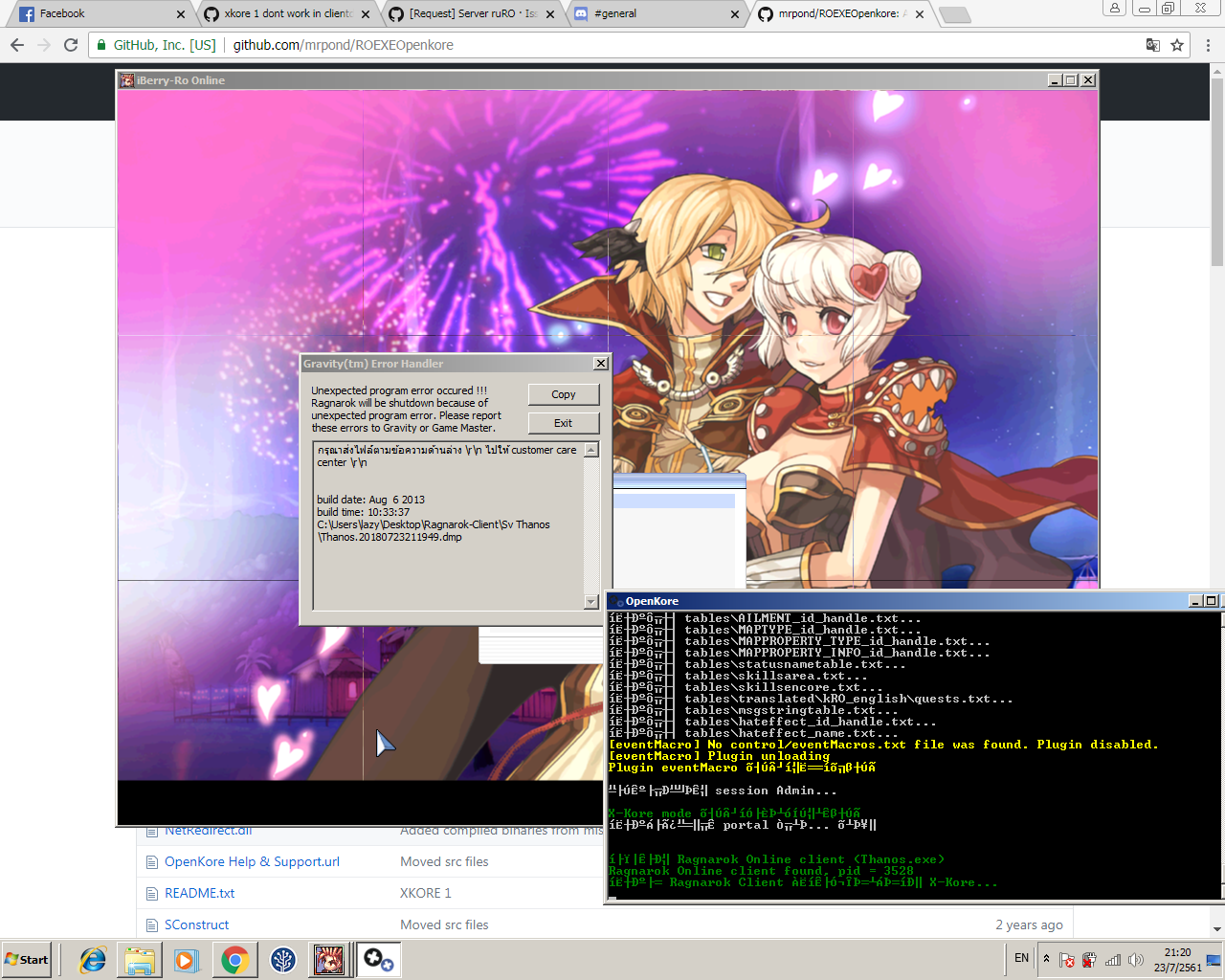Bookmark this page with the star
1225x980 pixels.
1177,45
